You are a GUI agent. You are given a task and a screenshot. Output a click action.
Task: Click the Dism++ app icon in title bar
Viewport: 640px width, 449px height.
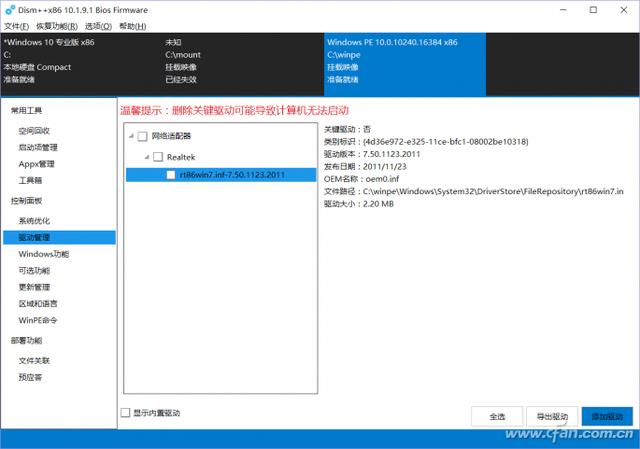click(x=10, y=10)
